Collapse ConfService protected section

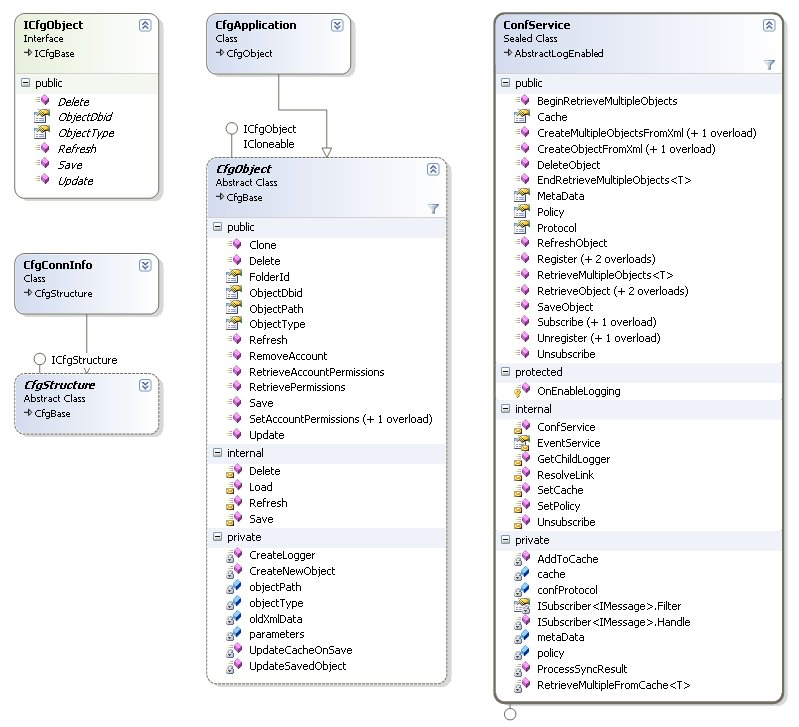[x=505, y=372]
